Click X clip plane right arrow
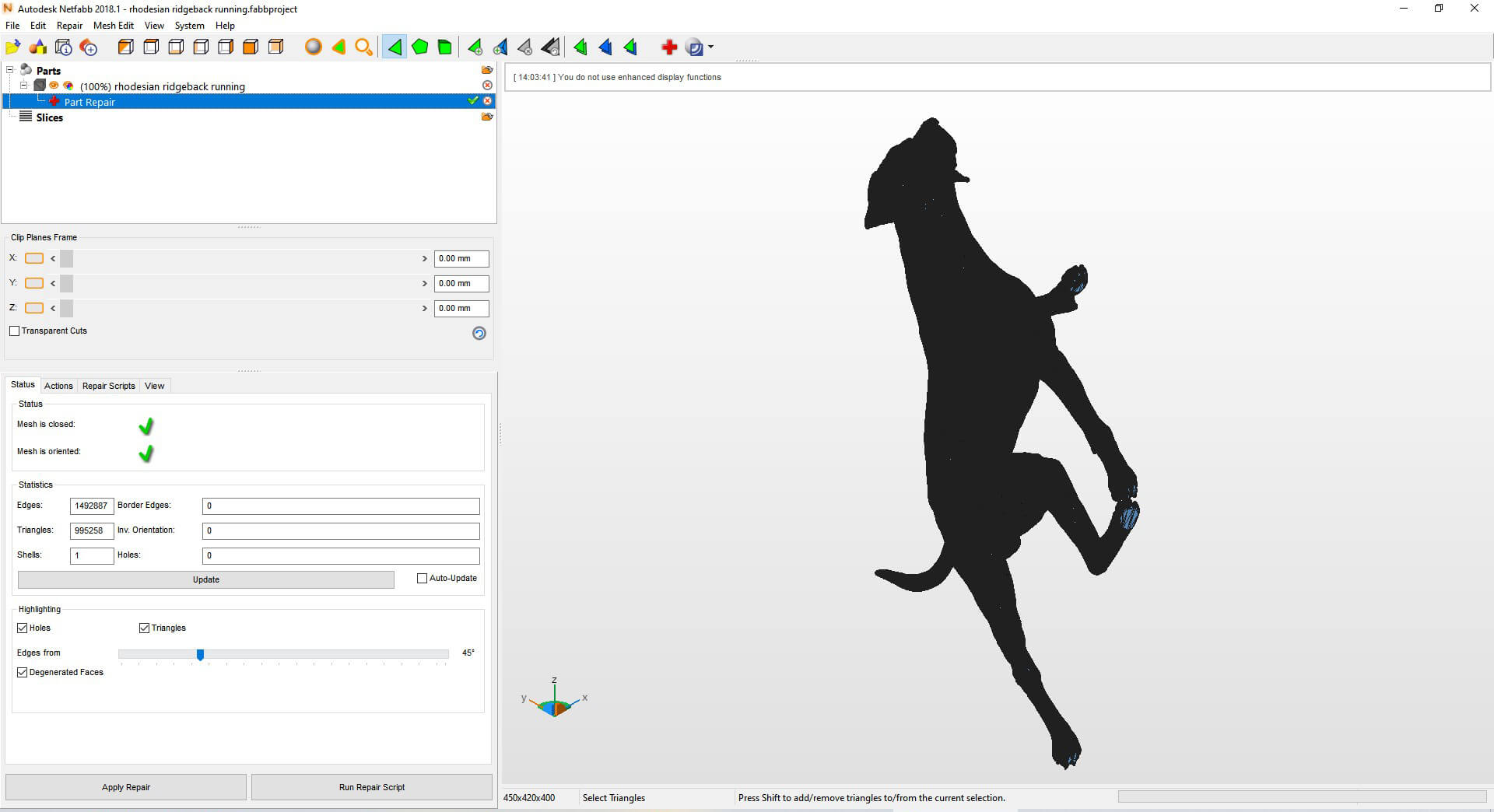The width and height of the screenshot is (1494, 812). click(x=425, y=259)
